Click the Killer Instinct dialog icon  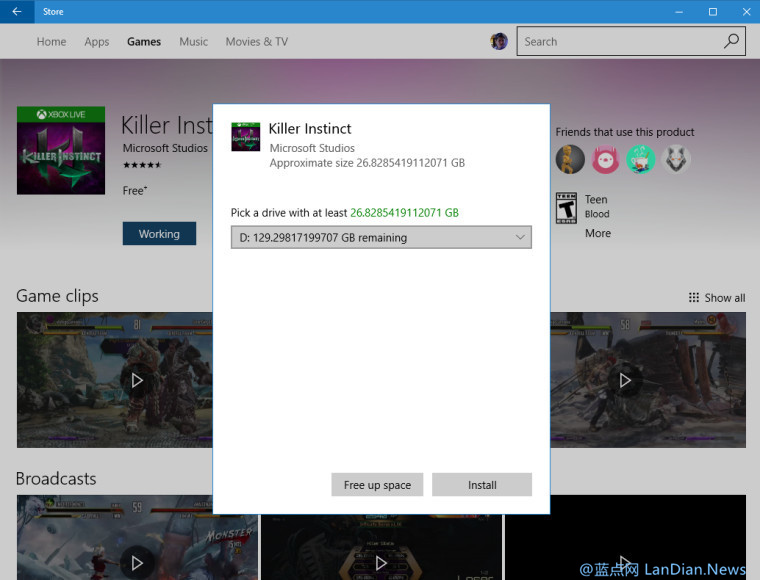pos(245,137)
